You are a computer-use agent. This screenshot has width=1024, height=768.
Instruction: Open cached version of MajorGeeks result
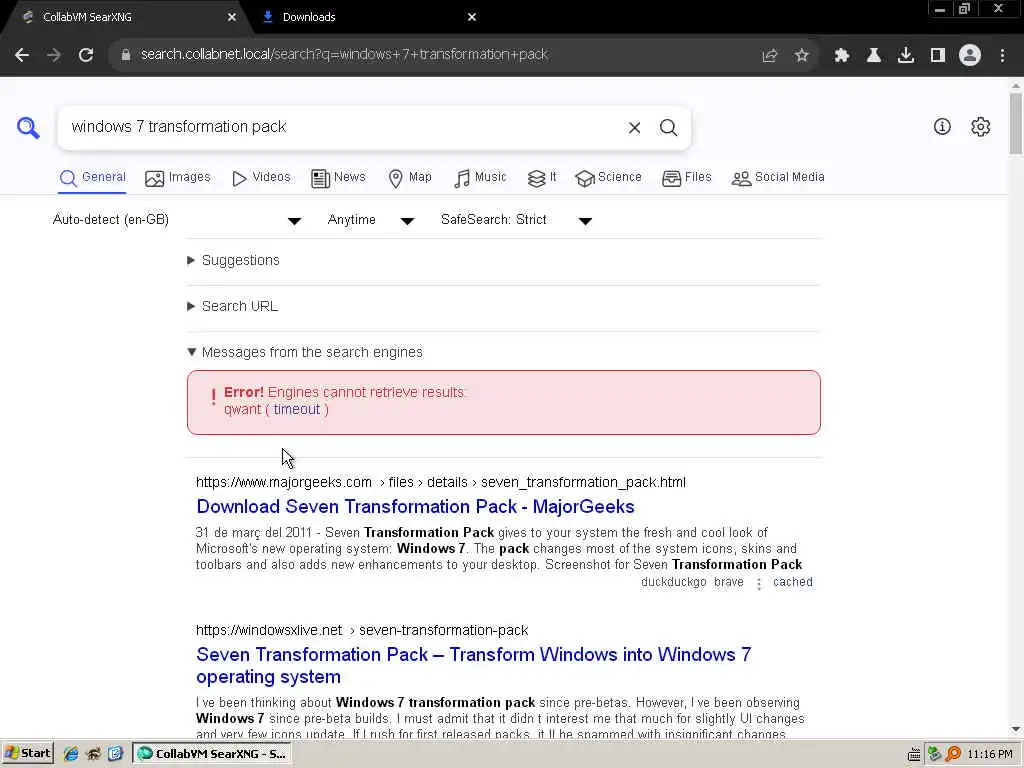[793, 583]
